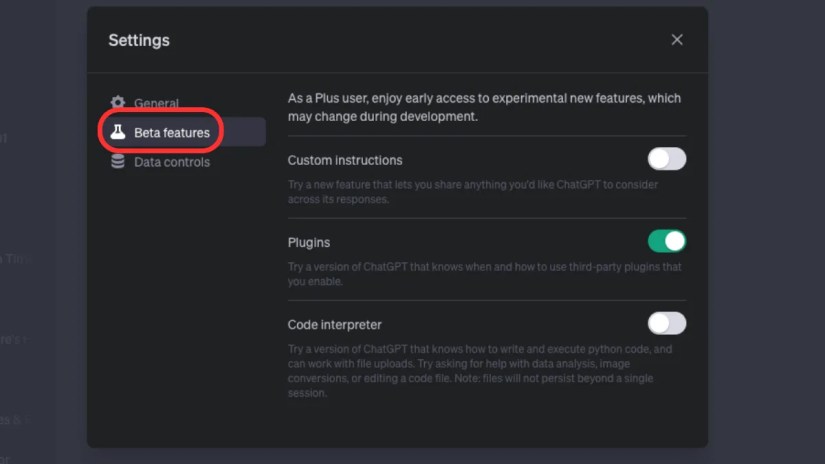
Task: Click the Code interpreter description paragraph
Action: pyautogui.click(x=480, y=371)
